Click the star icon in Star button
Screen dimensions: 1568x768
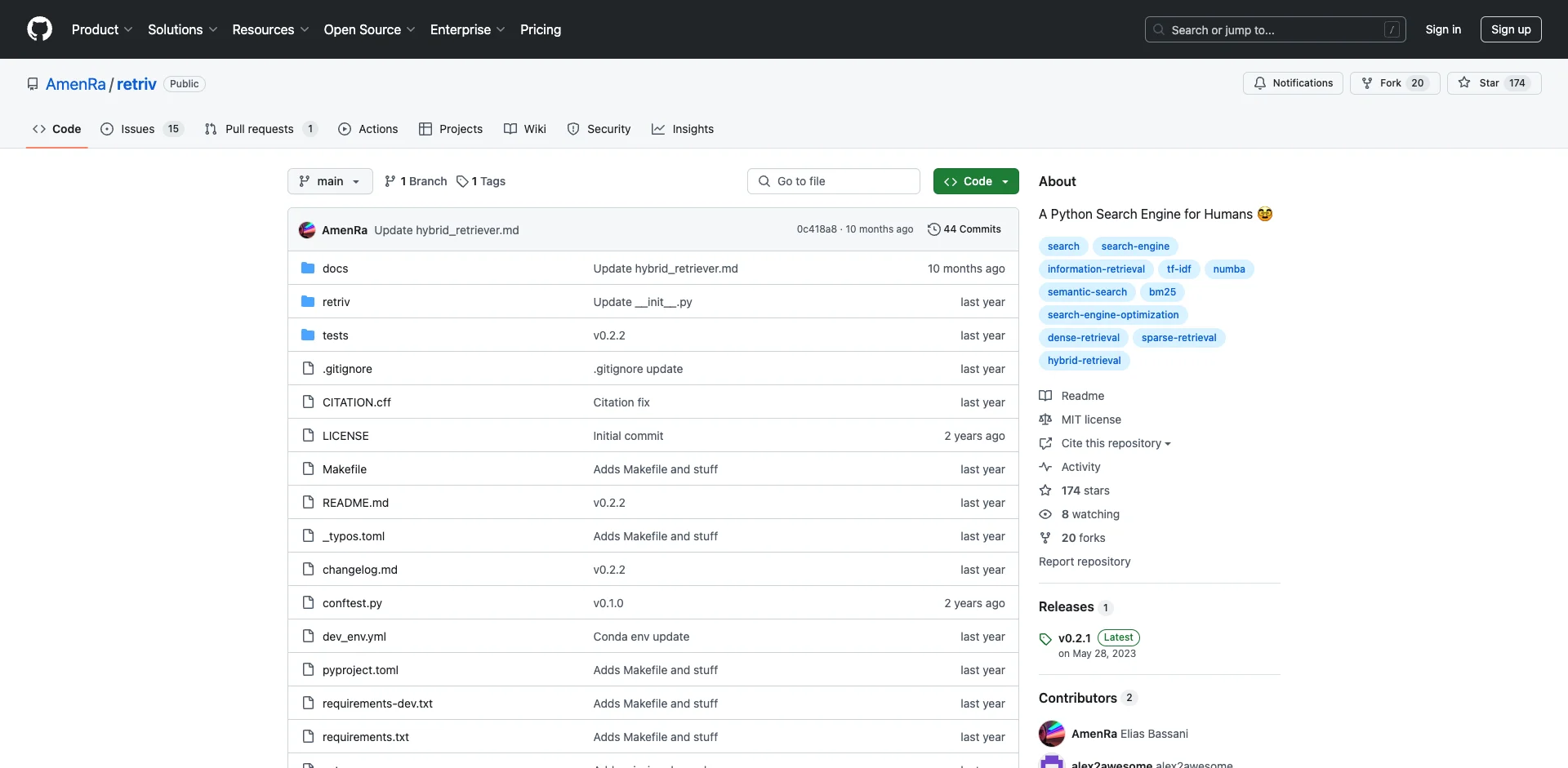(1464, 83)
